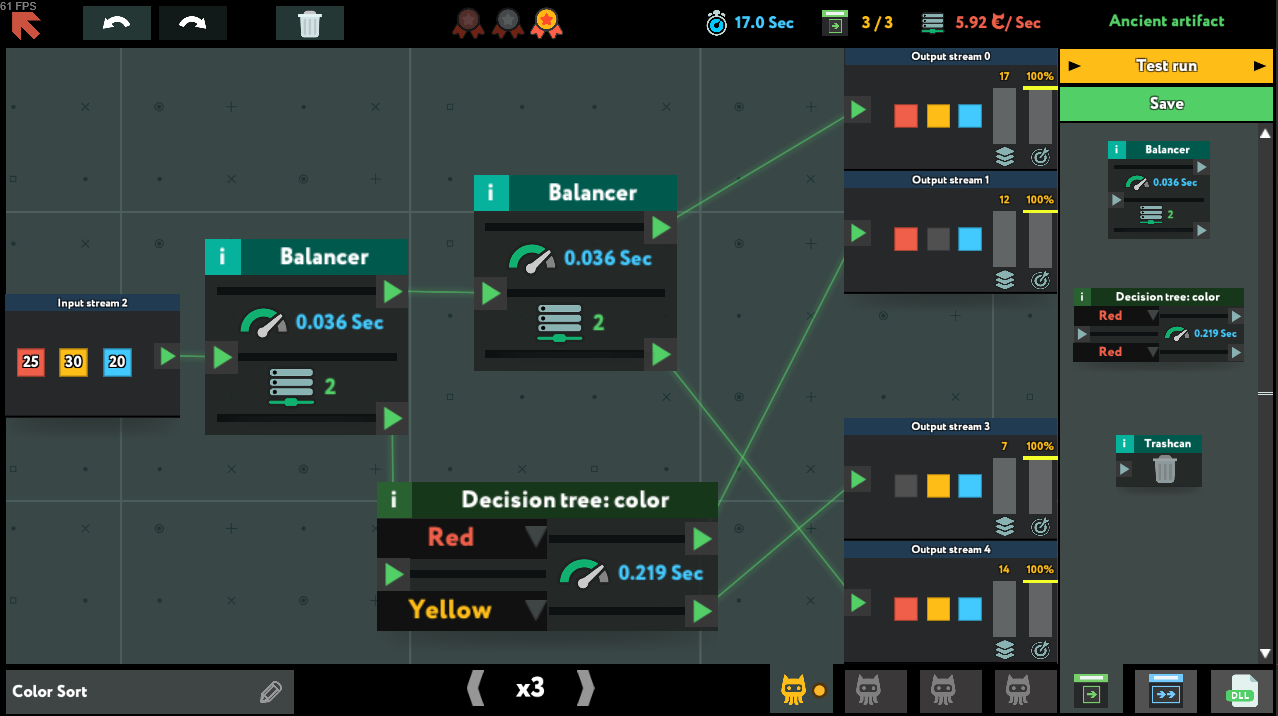This screenshot has height=716, width=1278.
Task: Click the undo arrow button
Action: [117, 23]
